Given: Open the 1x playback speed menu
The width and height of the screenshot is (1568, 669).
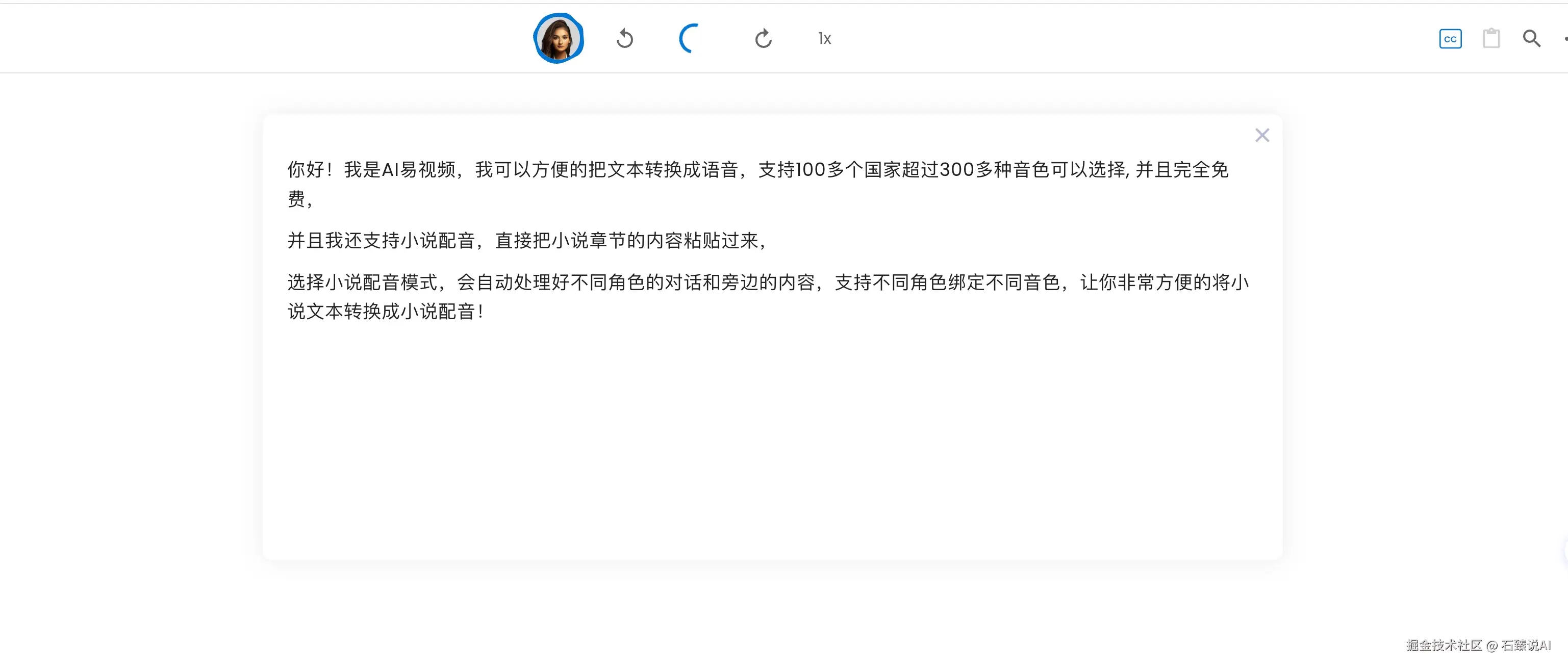Looking at the screenshot, I should click(x=824, y=38).
